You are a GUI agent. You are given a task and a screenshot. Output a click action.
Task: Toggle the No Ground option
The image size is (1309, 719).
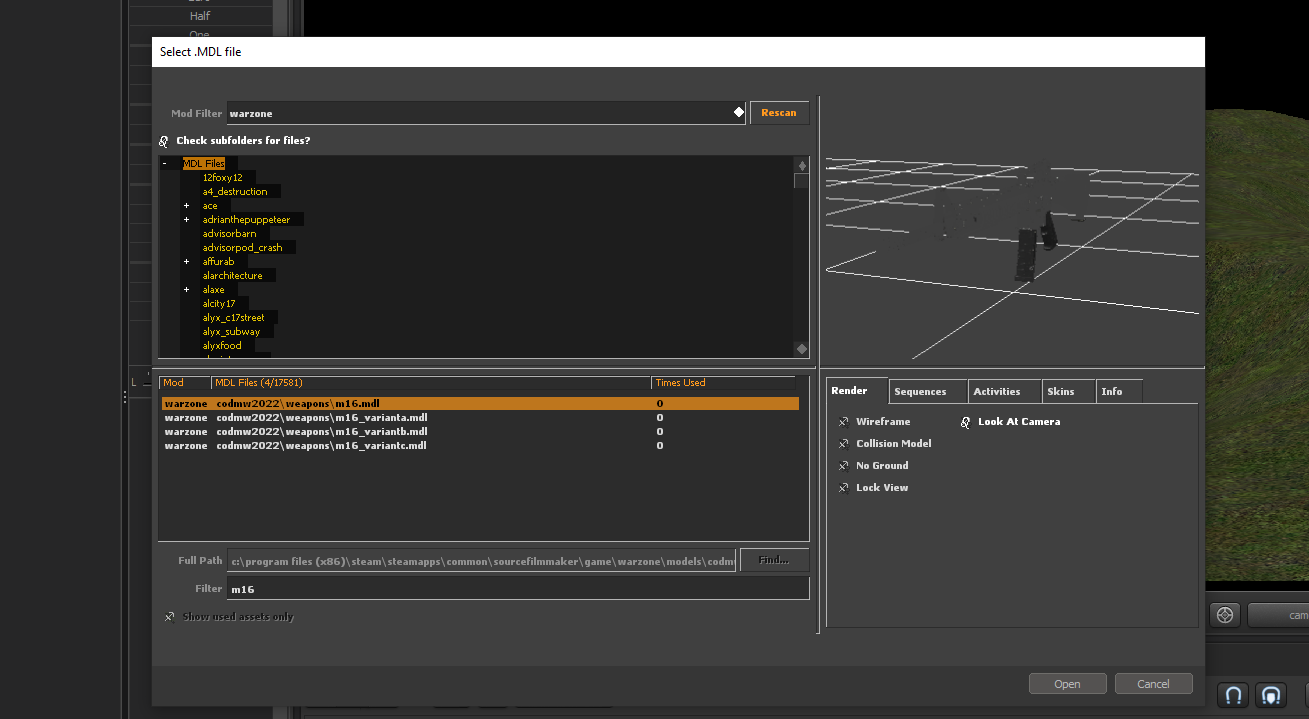pyautogui.click(x=844, y=466)
